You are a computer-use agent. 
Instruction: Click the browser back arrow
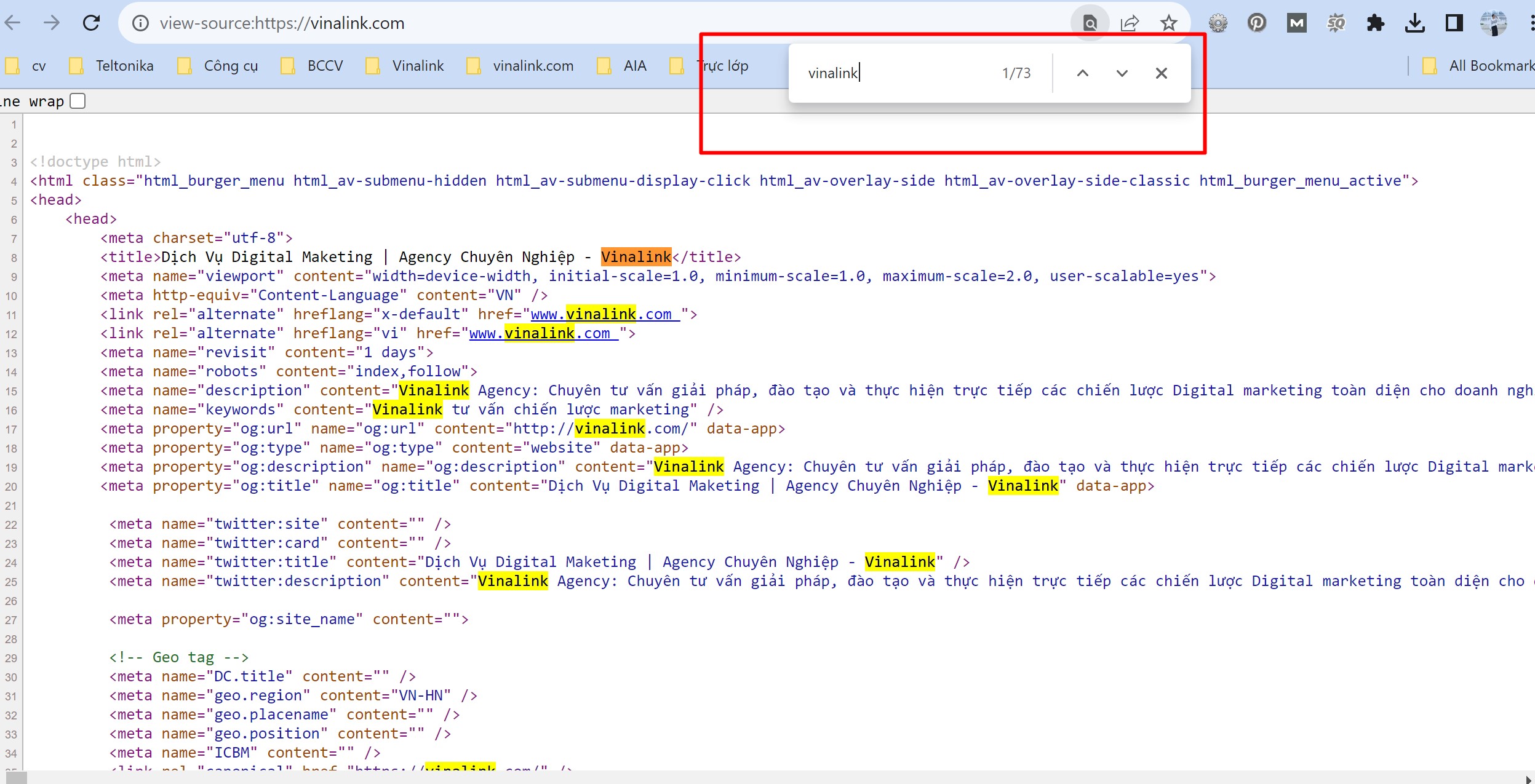tap(12, 23)
